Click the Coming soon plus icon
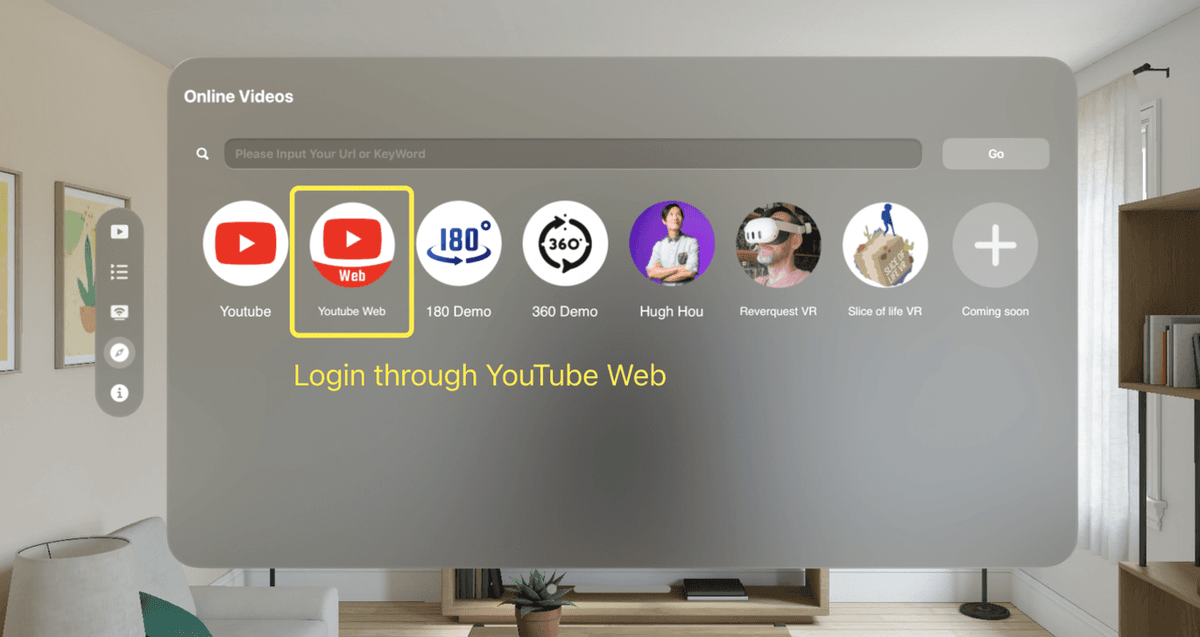 995,243
